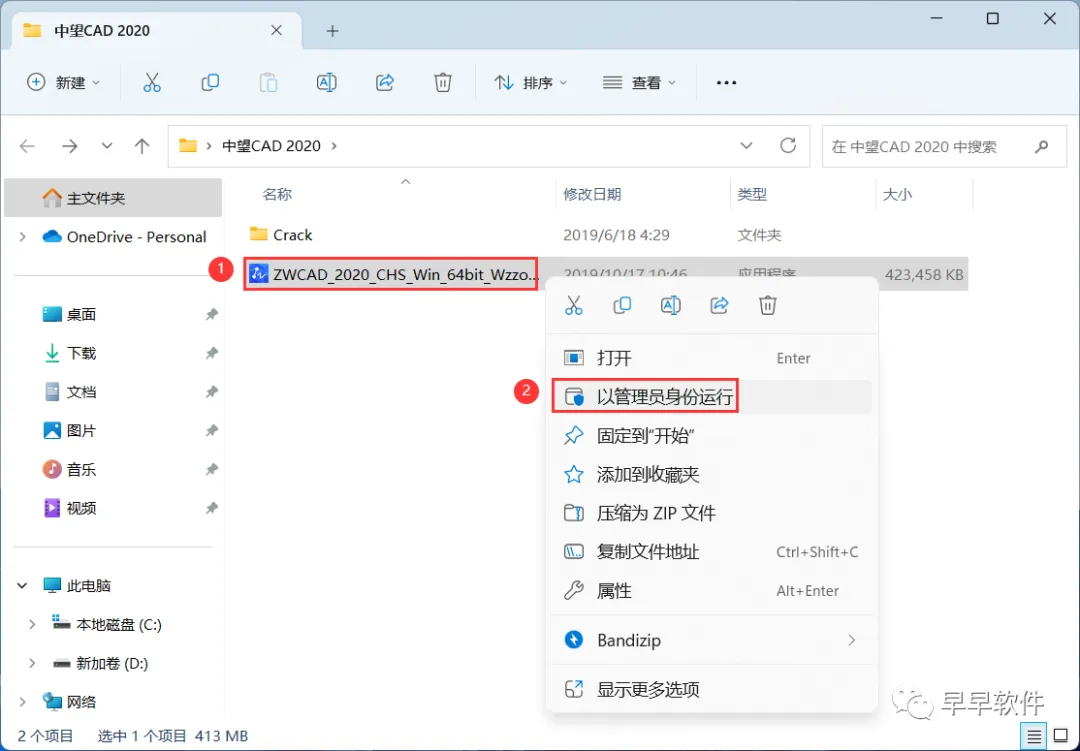The width and height of the screenshot is (1080, 751).
Task: Select the ZWCAD_2020_CHS_Win_64bit installer file
Action: point(391,274)
